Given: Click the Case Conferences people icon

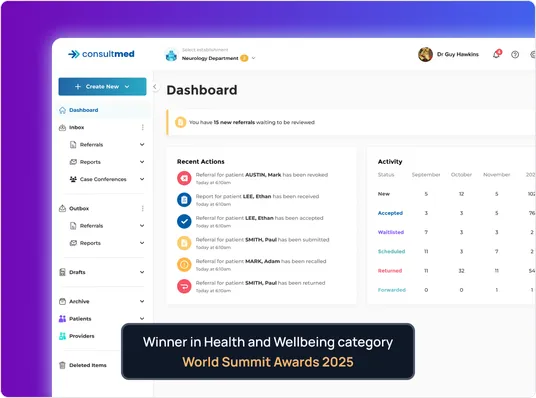Looking at the screenshot, I should click(73, 179).
